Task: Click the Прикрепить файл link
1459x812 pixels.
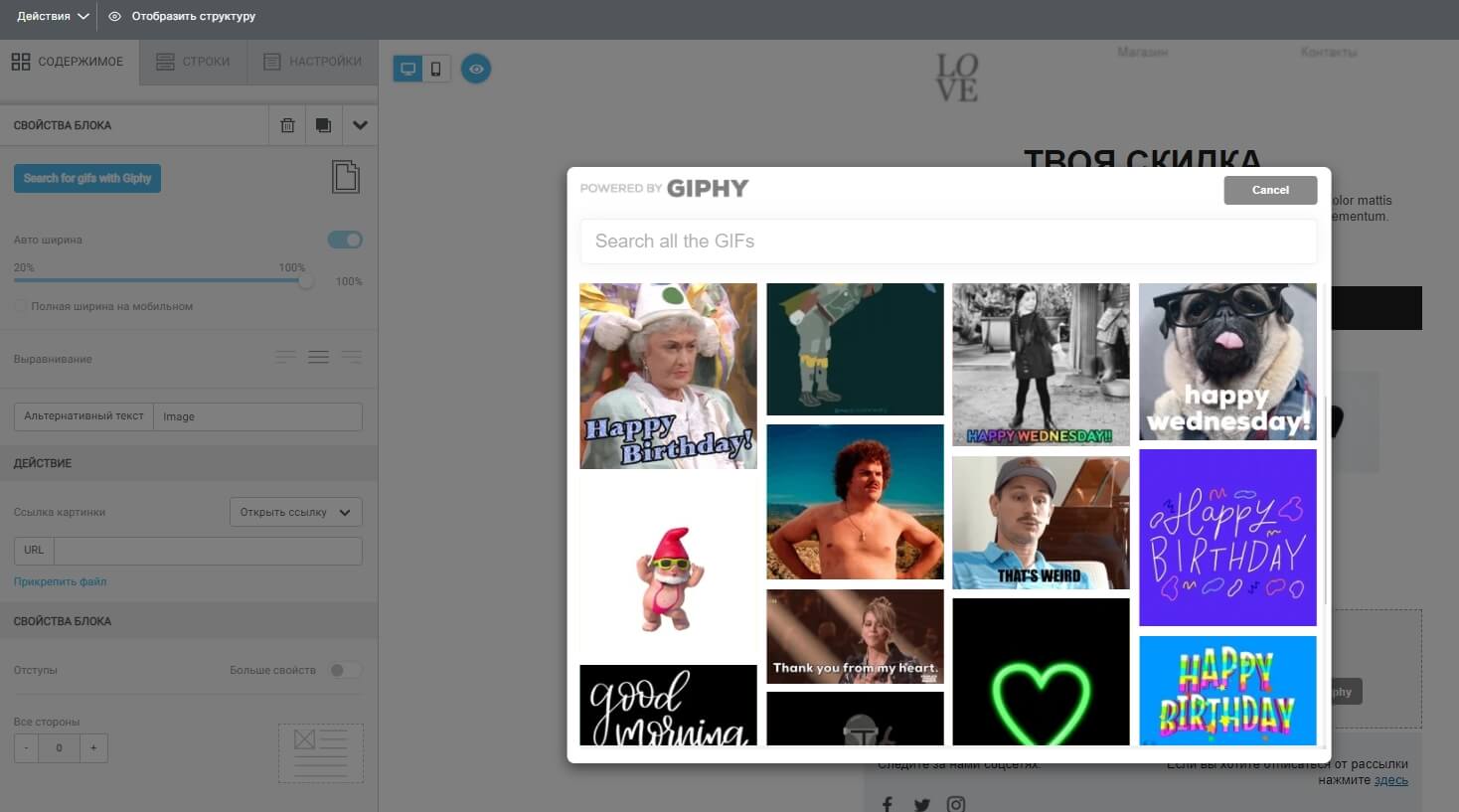Action: pos(60,581)
